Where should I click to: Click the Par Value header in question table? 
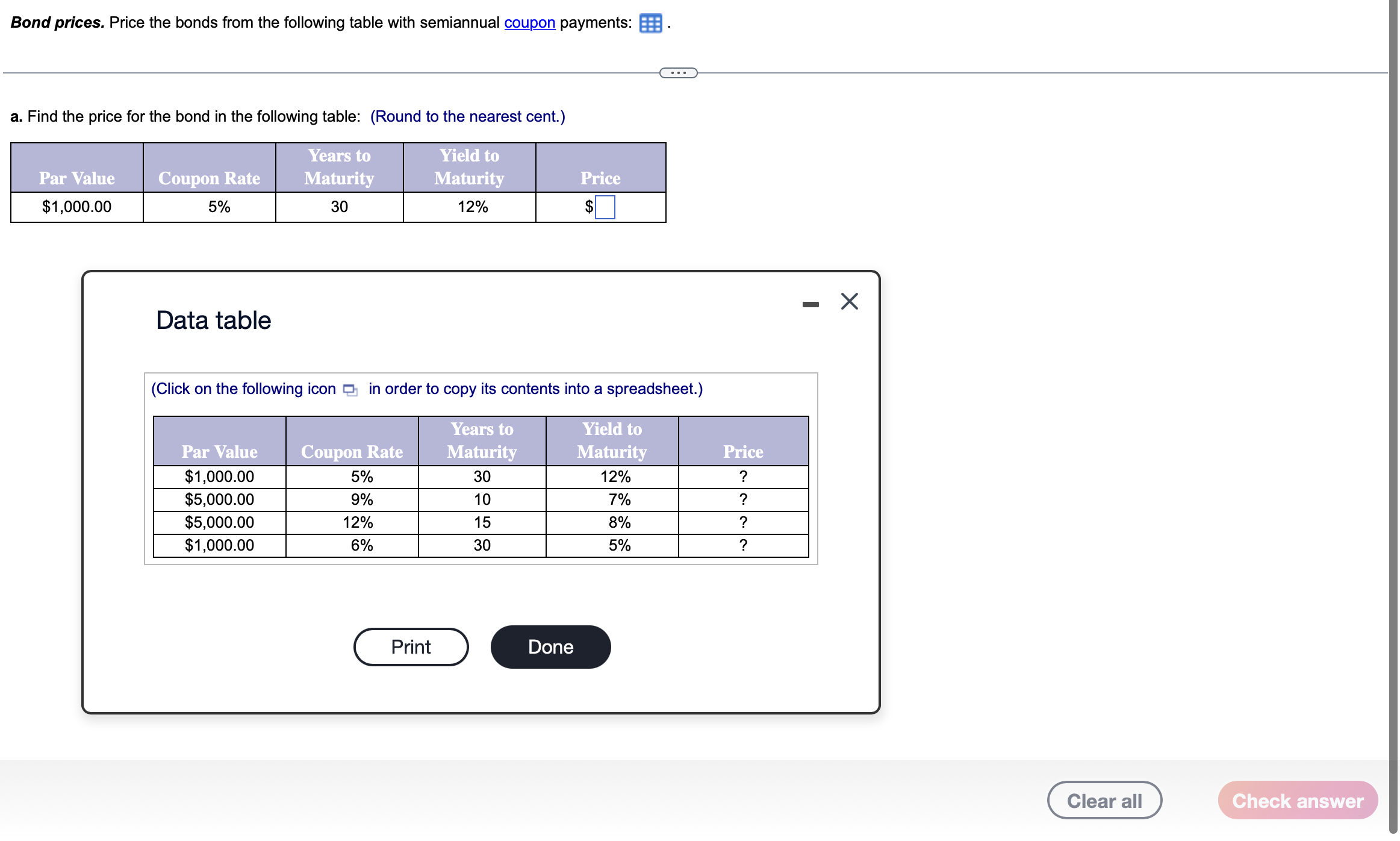pyautogui.click(x=76, y=178)
